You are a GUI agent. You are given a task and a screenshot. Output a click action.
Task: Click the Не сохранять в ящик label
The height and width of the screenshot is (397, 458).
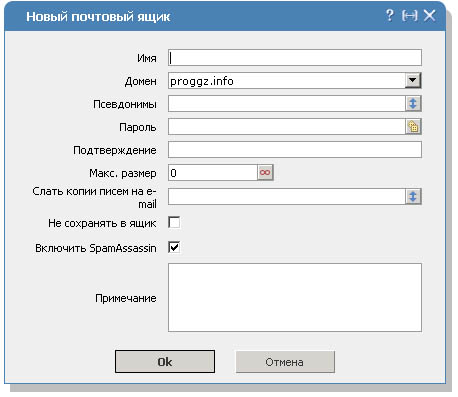[x=102, y=223]
